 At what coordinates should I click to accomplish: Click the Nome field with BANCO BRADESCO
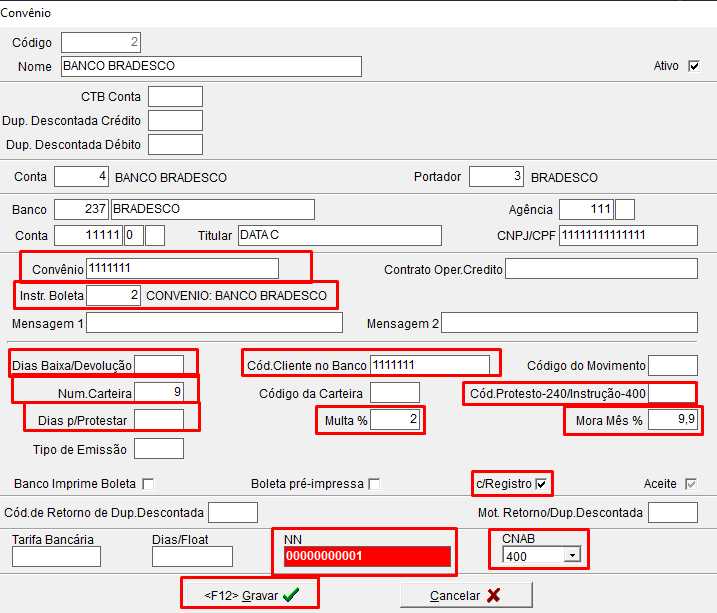(210, 66)
